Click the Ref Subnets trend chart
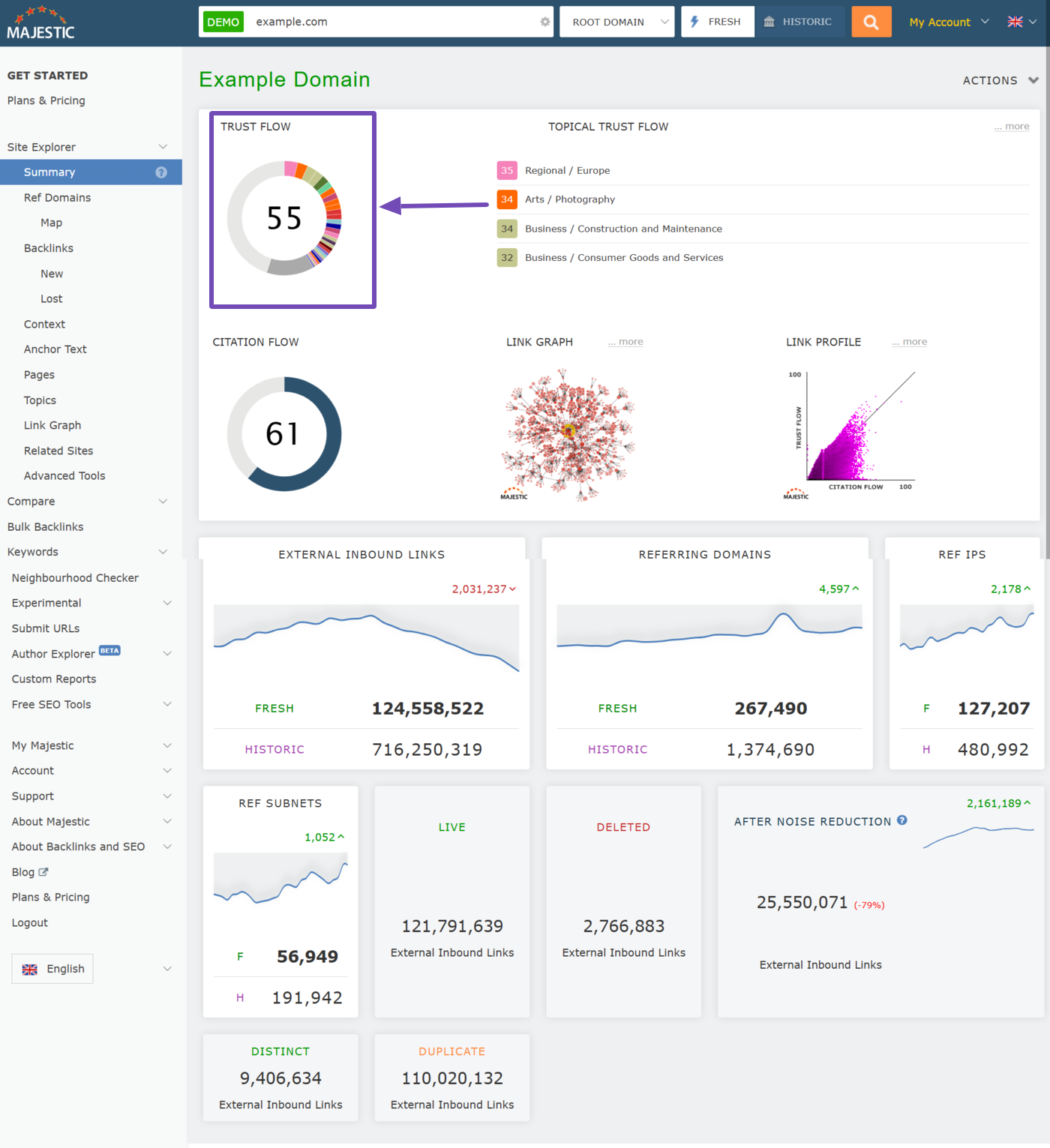The width and height of the screenshot is (1050, 1148). click(280, 880)
